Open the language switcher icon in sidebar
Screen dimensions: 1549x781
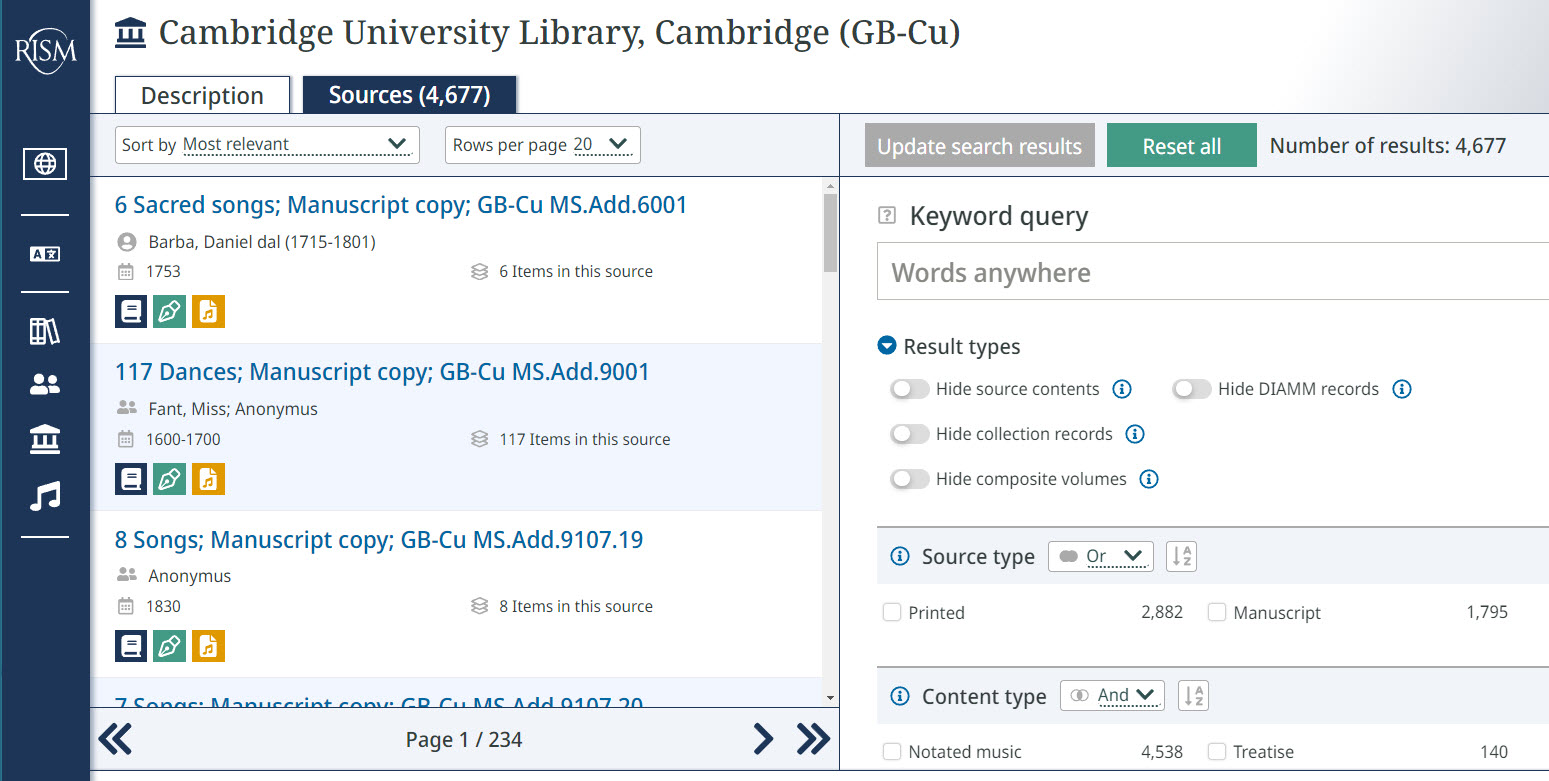(x=45, y=254)
